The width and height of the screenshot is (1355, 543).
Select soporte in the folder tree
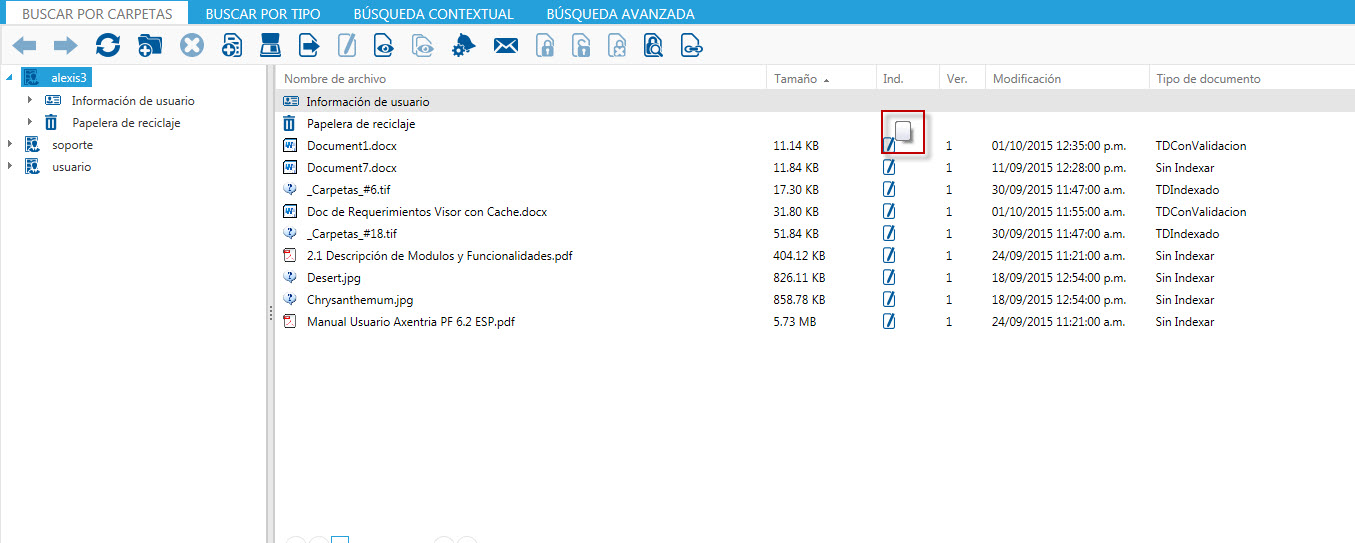click(72, 144)
